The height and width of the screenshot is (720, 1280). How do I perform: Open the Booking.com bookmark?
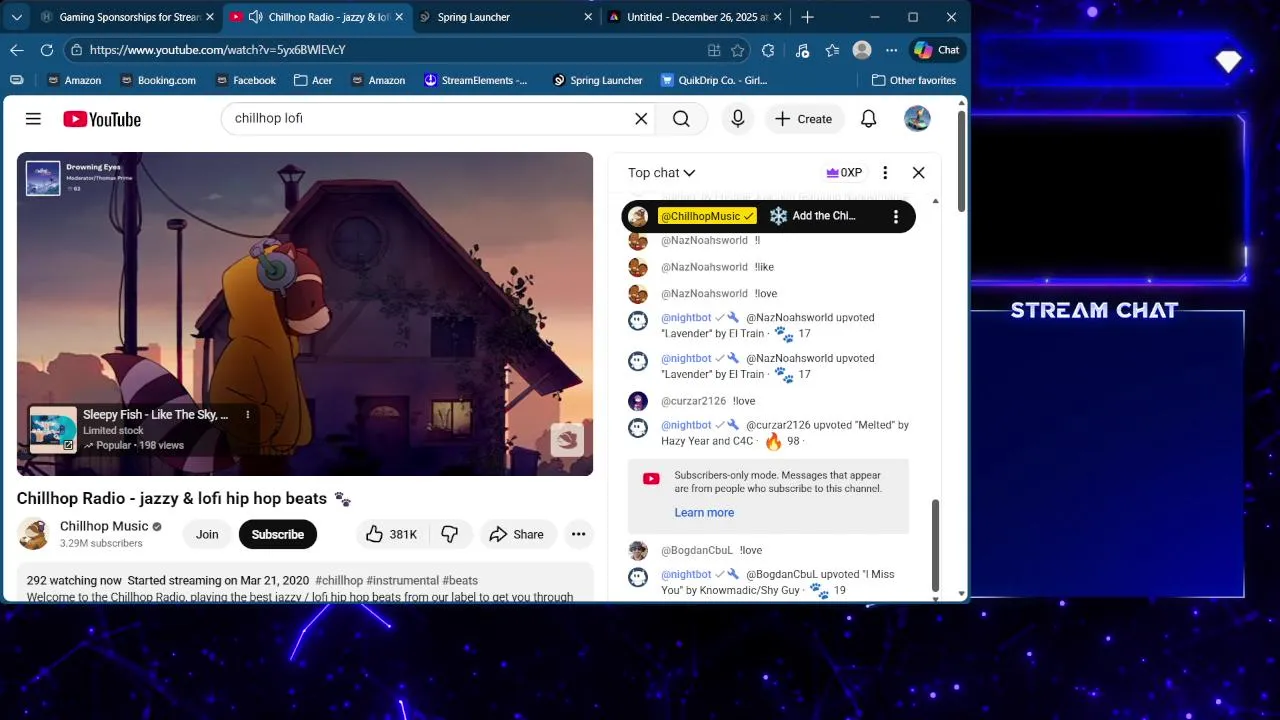coord(157,80)
